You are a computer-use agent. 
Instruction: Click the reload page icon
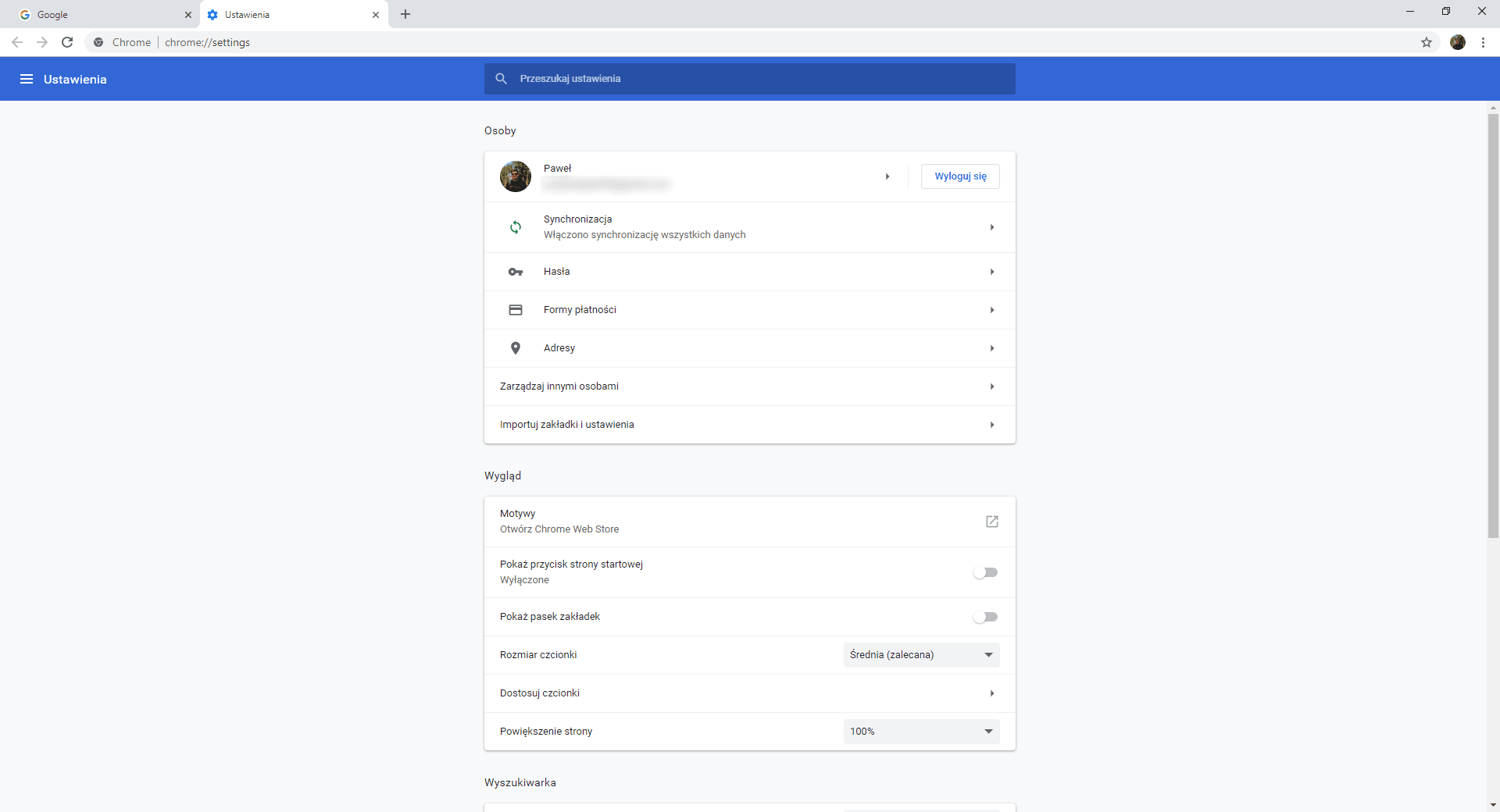point(67,42)
